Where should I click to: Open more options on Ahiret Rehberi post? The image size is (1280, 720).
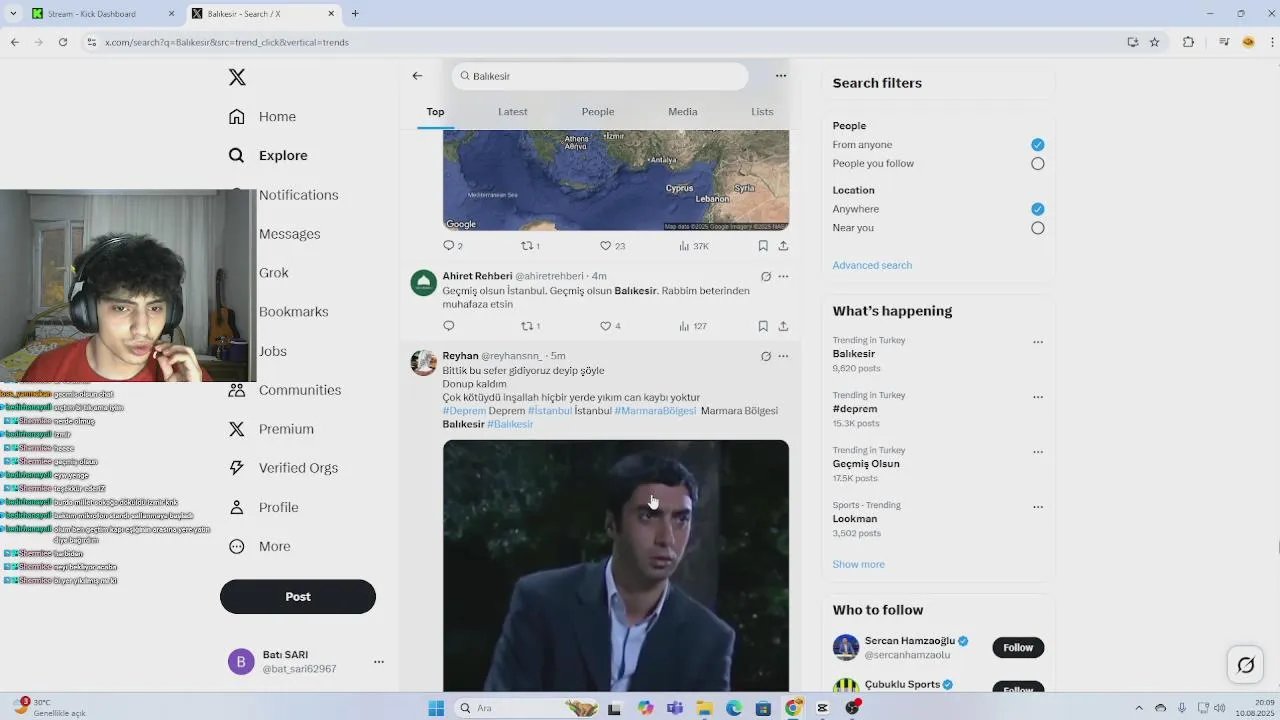pyautogui.click(x=783, y=276)
